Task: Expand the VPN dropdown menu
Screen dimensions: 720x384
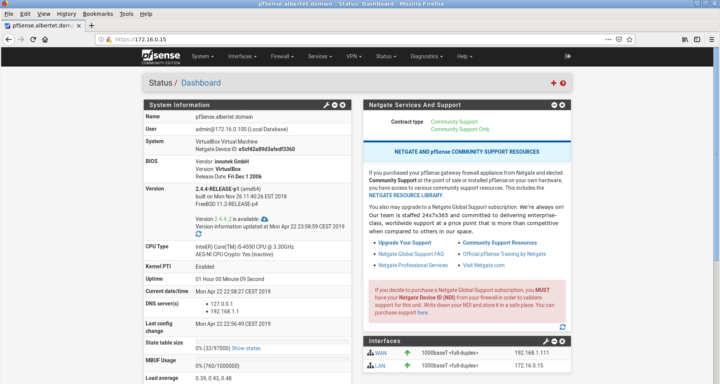Action: click(354, 56)
